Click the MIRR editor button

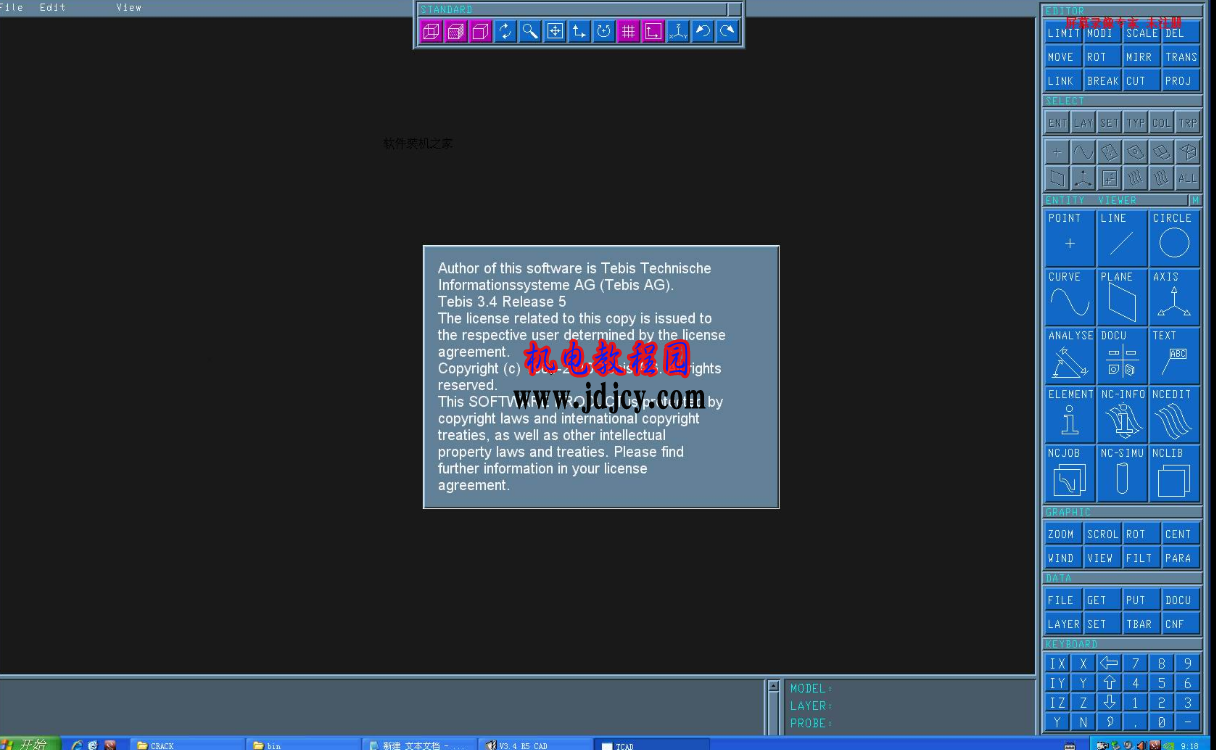pyautogui.click(x=1141, y=57)
